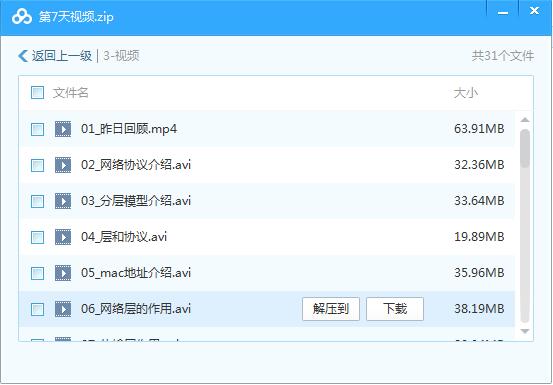Viewport: 553px width, 385px height.
Task: Click scrollbar down arrow
Action: click(x=525, y=331)
